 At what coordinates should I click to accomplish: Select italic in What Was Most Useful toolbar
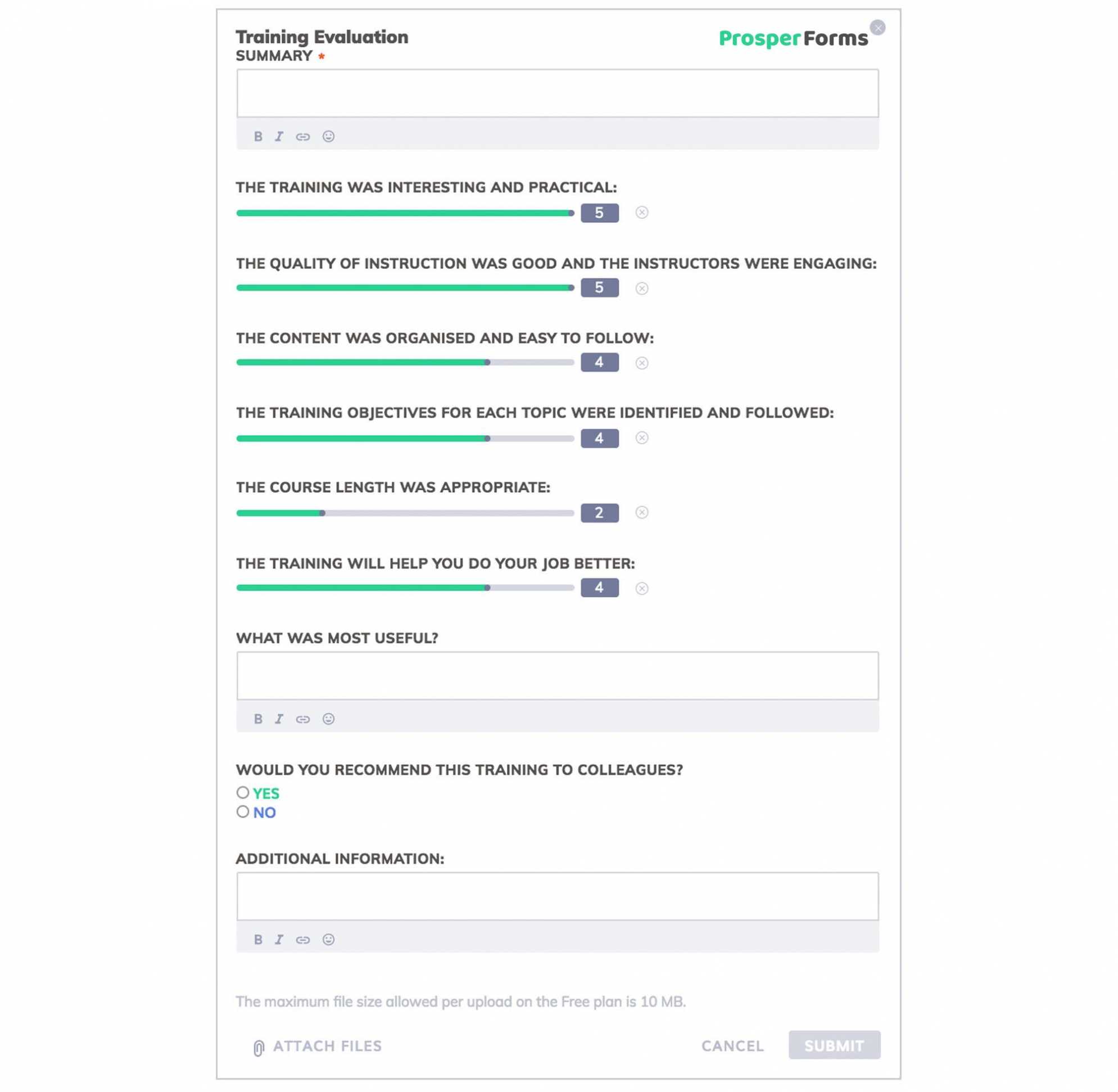[280, 719]
